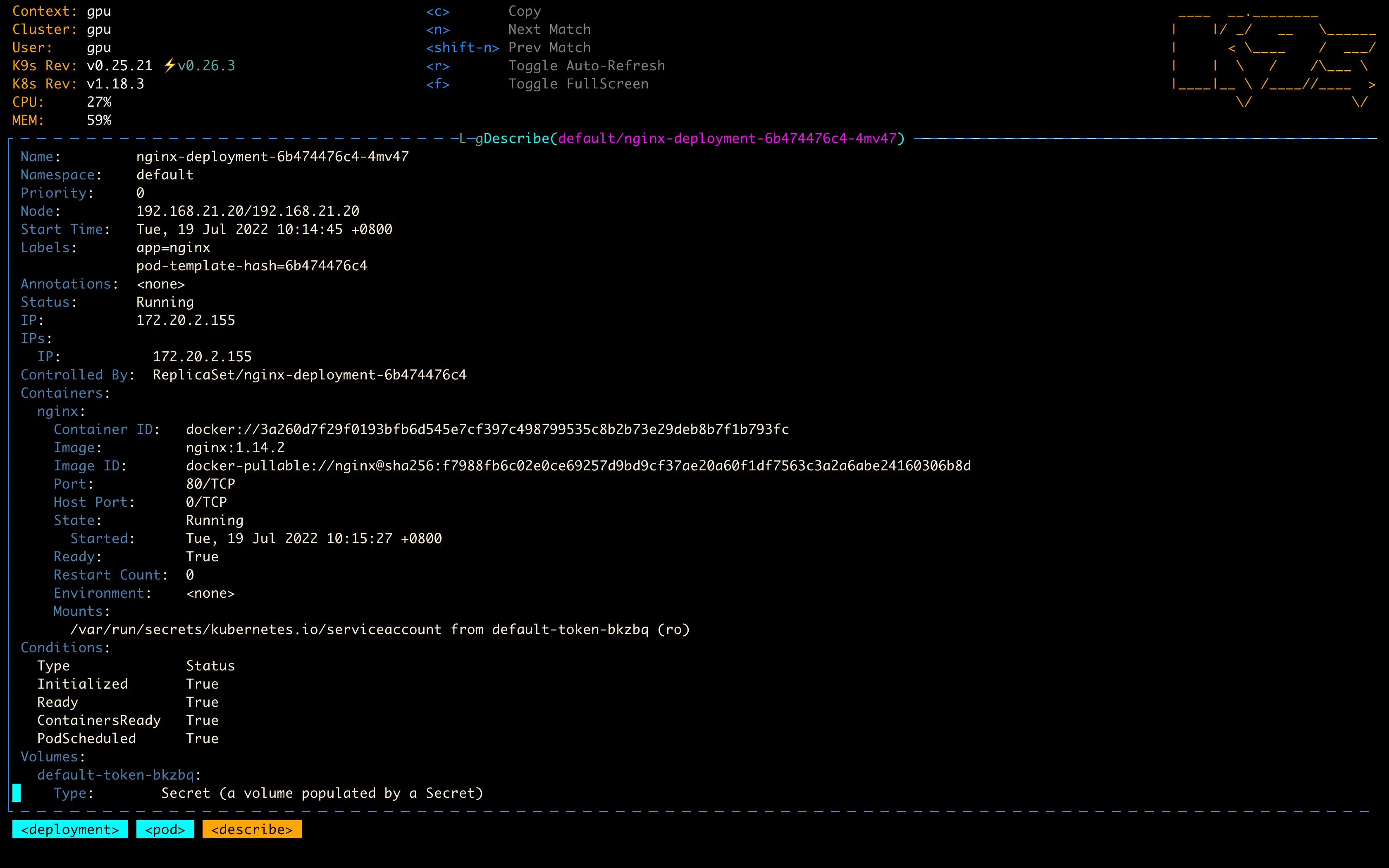
Task: Click the CPU 27% metric
Action: pos(62,102)
